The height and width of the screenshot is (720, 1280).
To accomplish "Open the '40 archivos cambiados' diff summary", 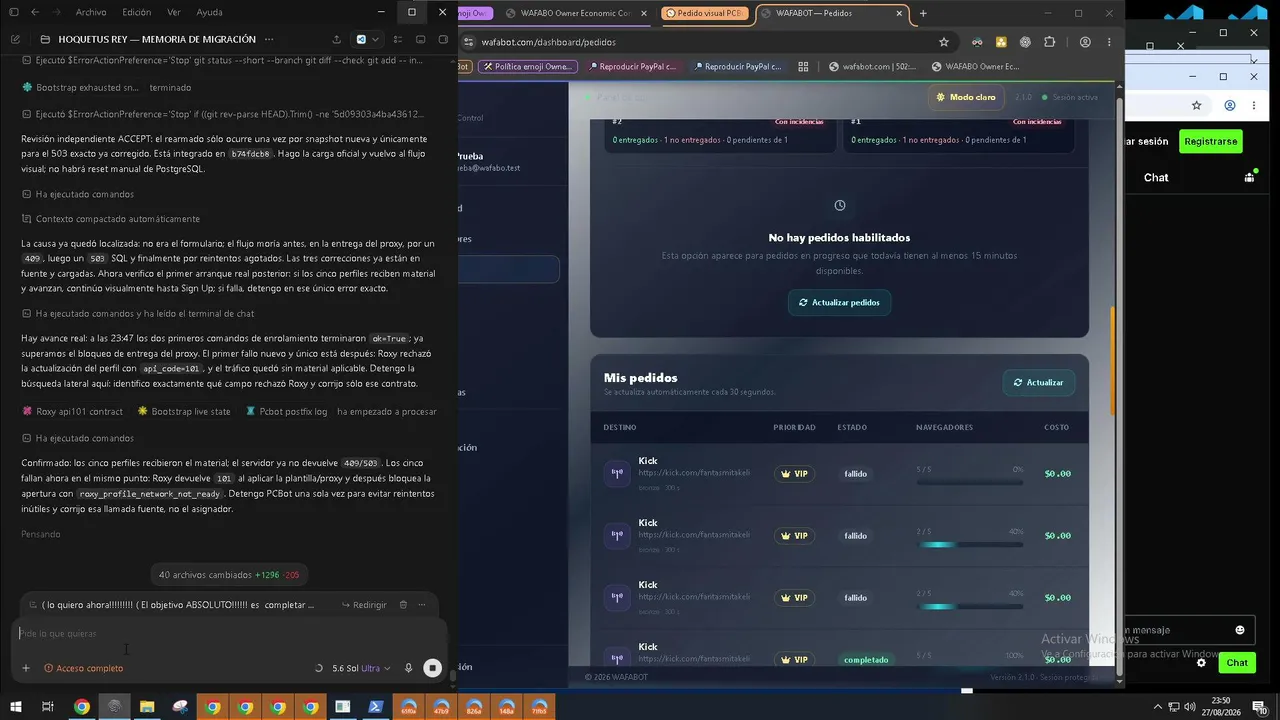I will click(229, 575).
